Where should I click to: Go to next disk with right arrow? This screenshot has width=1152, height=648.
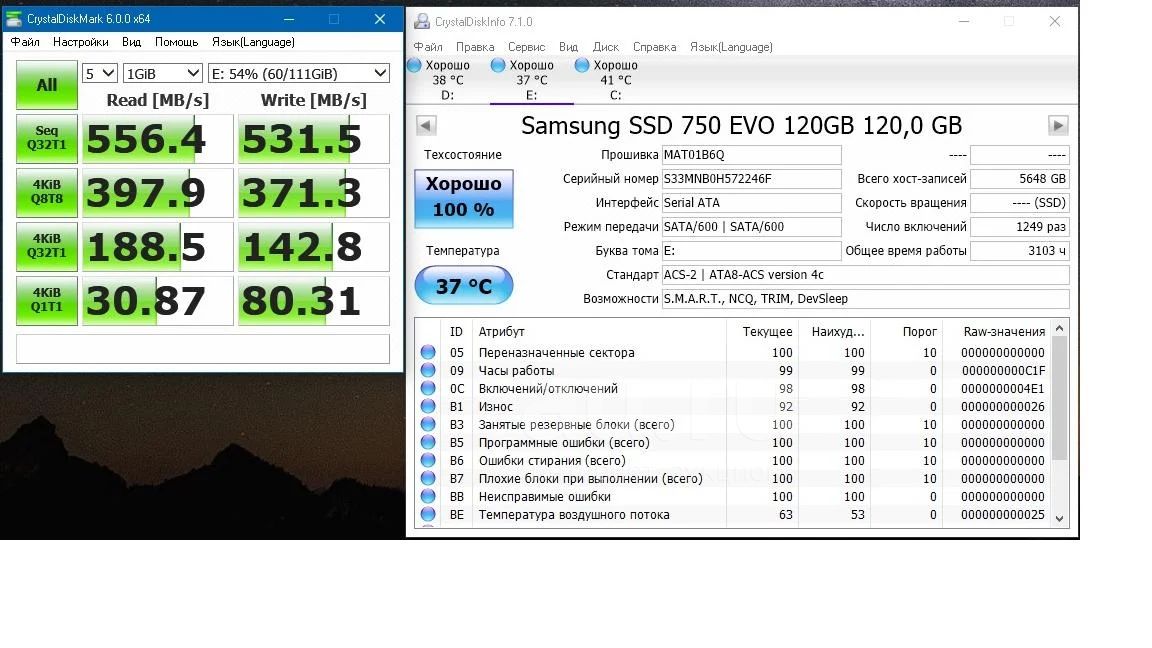point(1058,126)
